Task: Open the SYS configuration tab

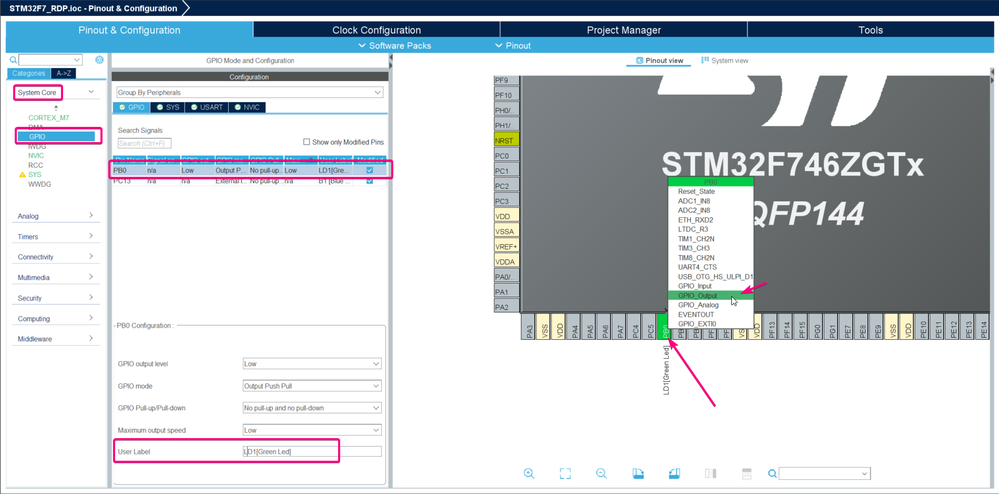Action: [168, 107]
